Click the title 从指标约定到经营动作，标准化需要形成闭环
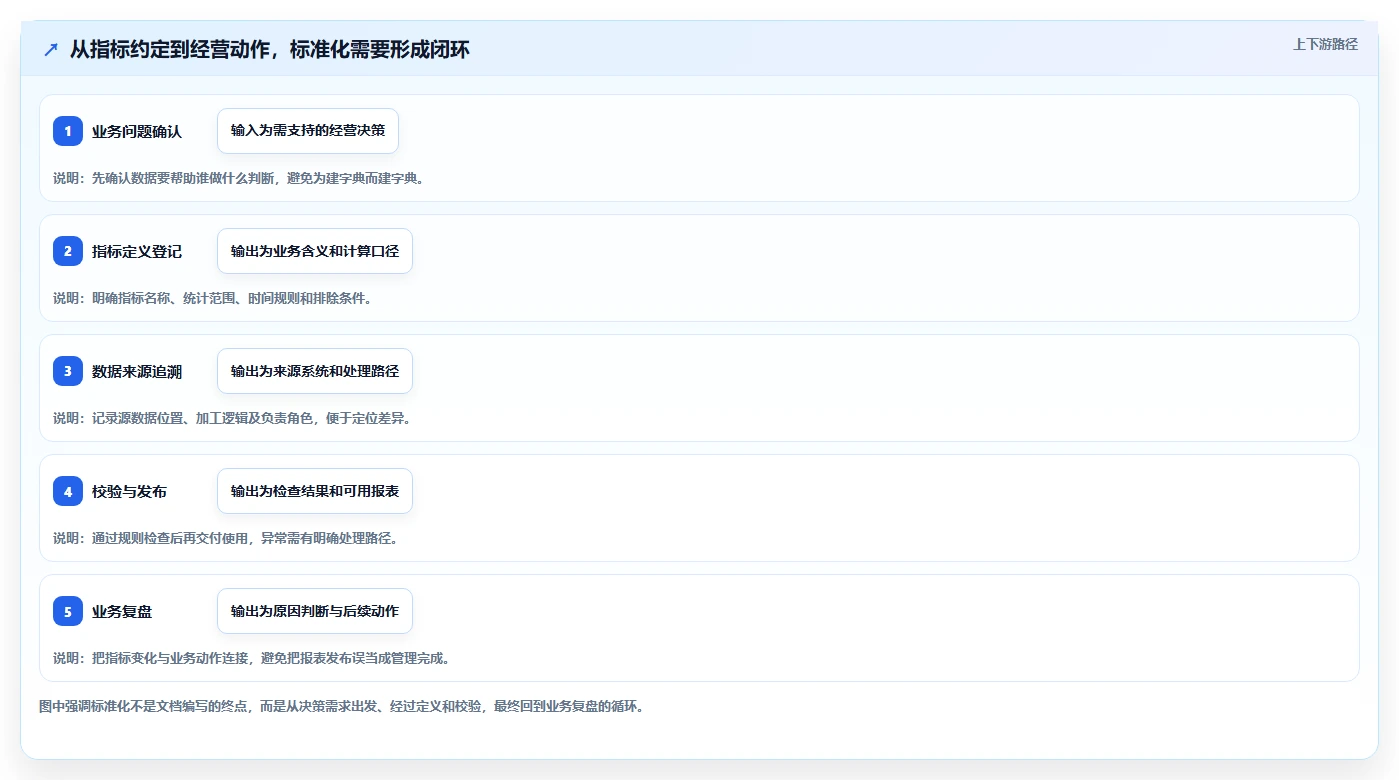The image size is (1399, 780). click(270, 50)
